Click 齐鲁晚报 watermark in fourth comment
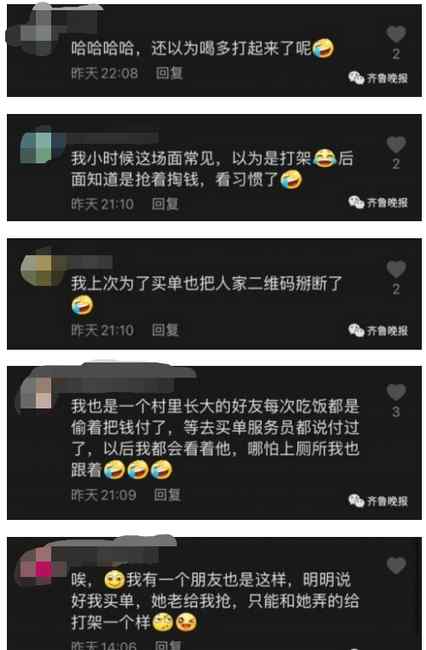This screenshot has width=426, height=650. click(378, 500)
